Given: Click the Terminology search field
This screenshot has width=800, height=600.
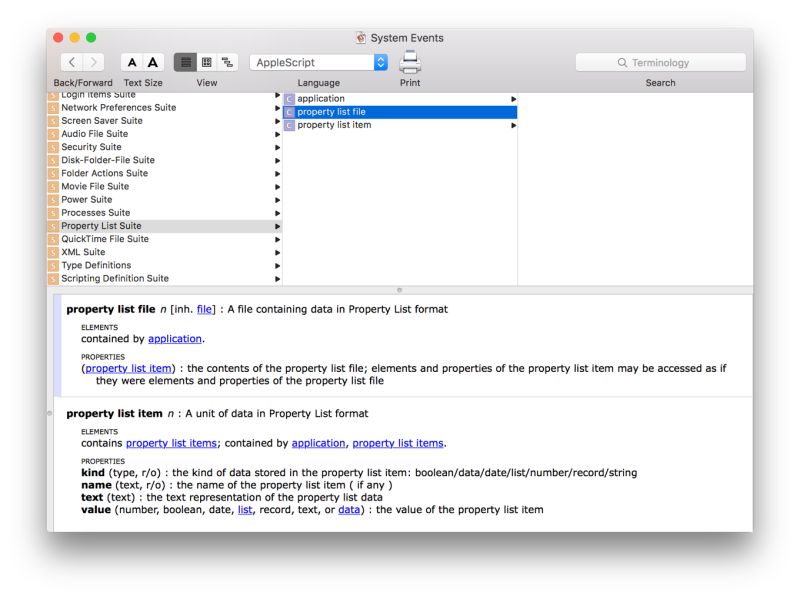Looking at the screenshot, I should 660,61.
